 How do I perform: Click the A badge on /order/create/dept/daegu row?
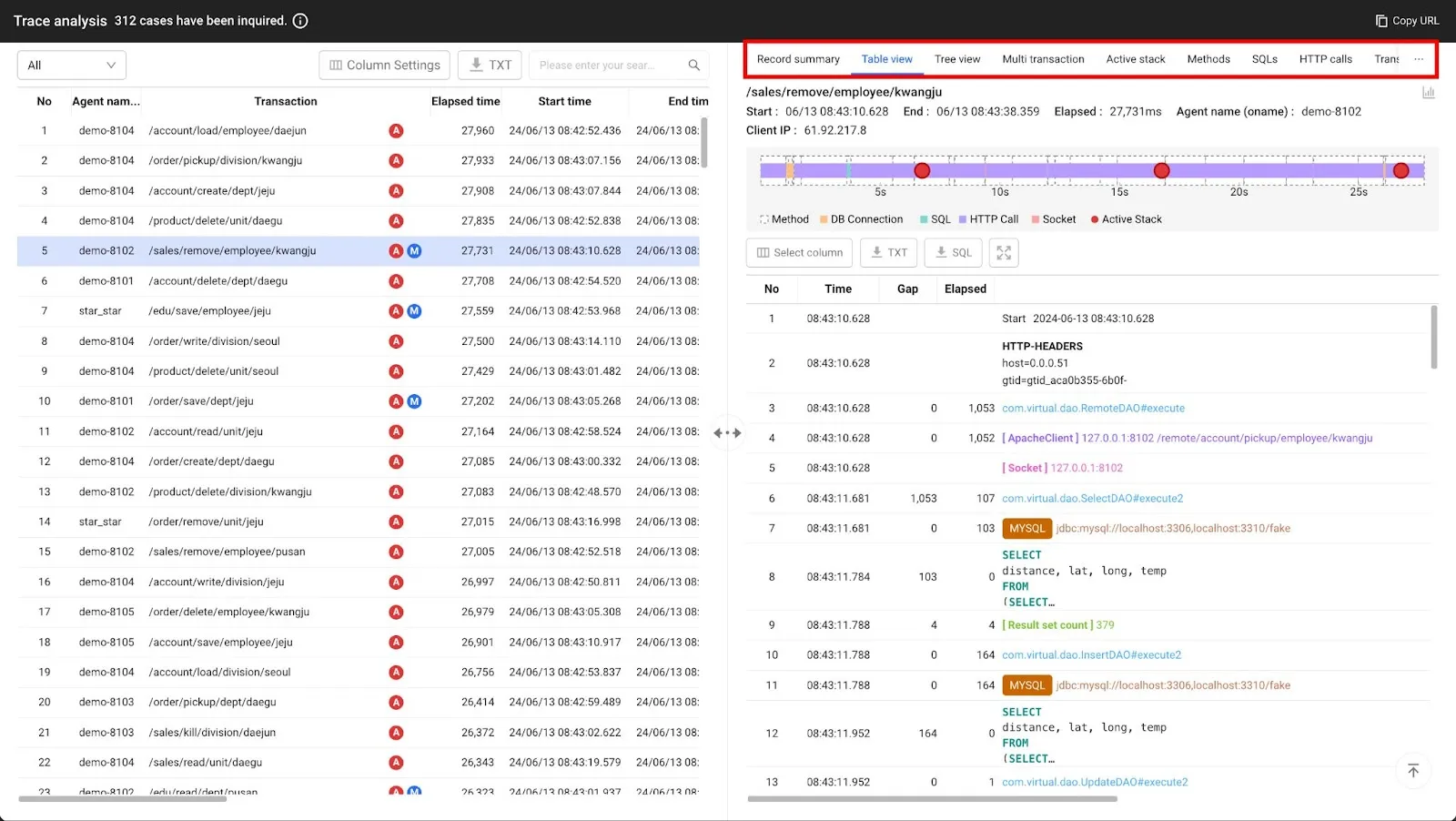(396, 461)
